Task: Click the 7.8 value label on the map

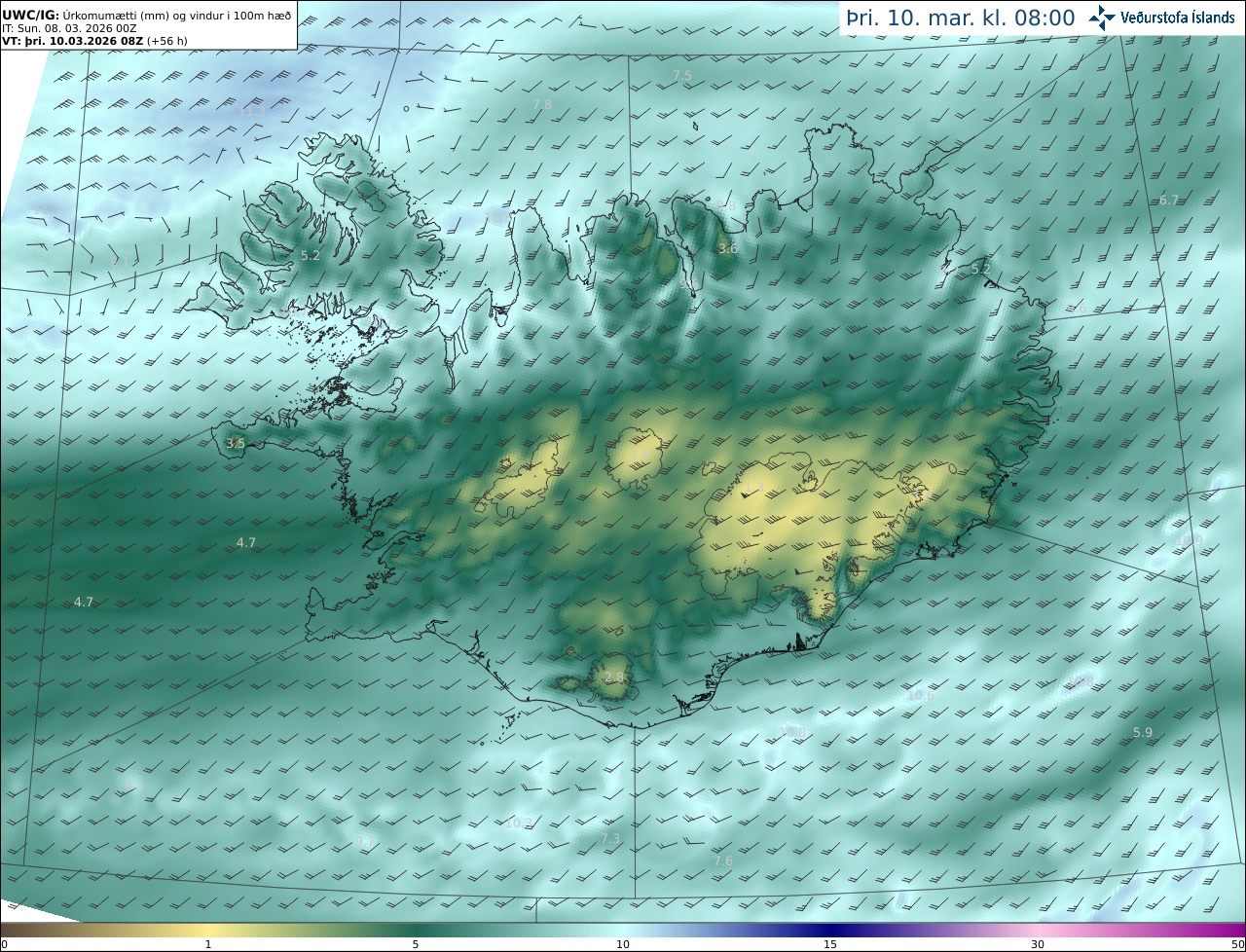Action: (542, 104)
